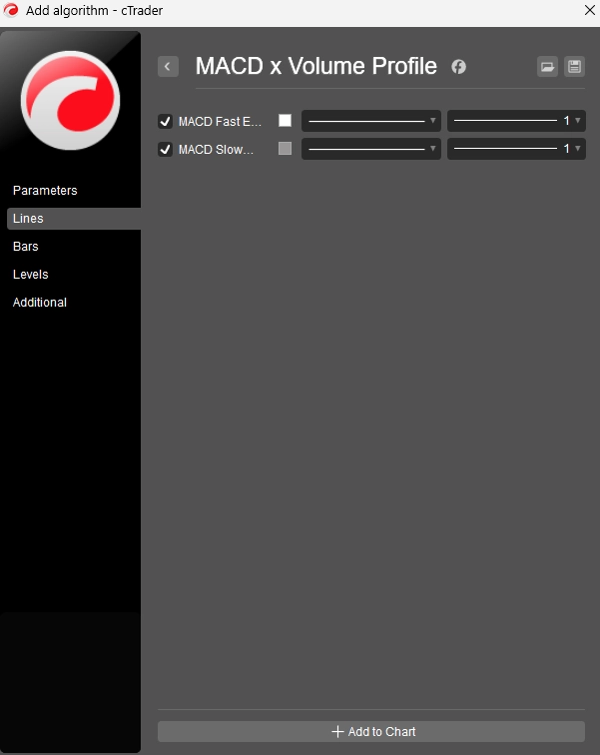The image size is (600, 755).
Task: Save parameters with the floppy disk icon
Action: tap(574, 66)
